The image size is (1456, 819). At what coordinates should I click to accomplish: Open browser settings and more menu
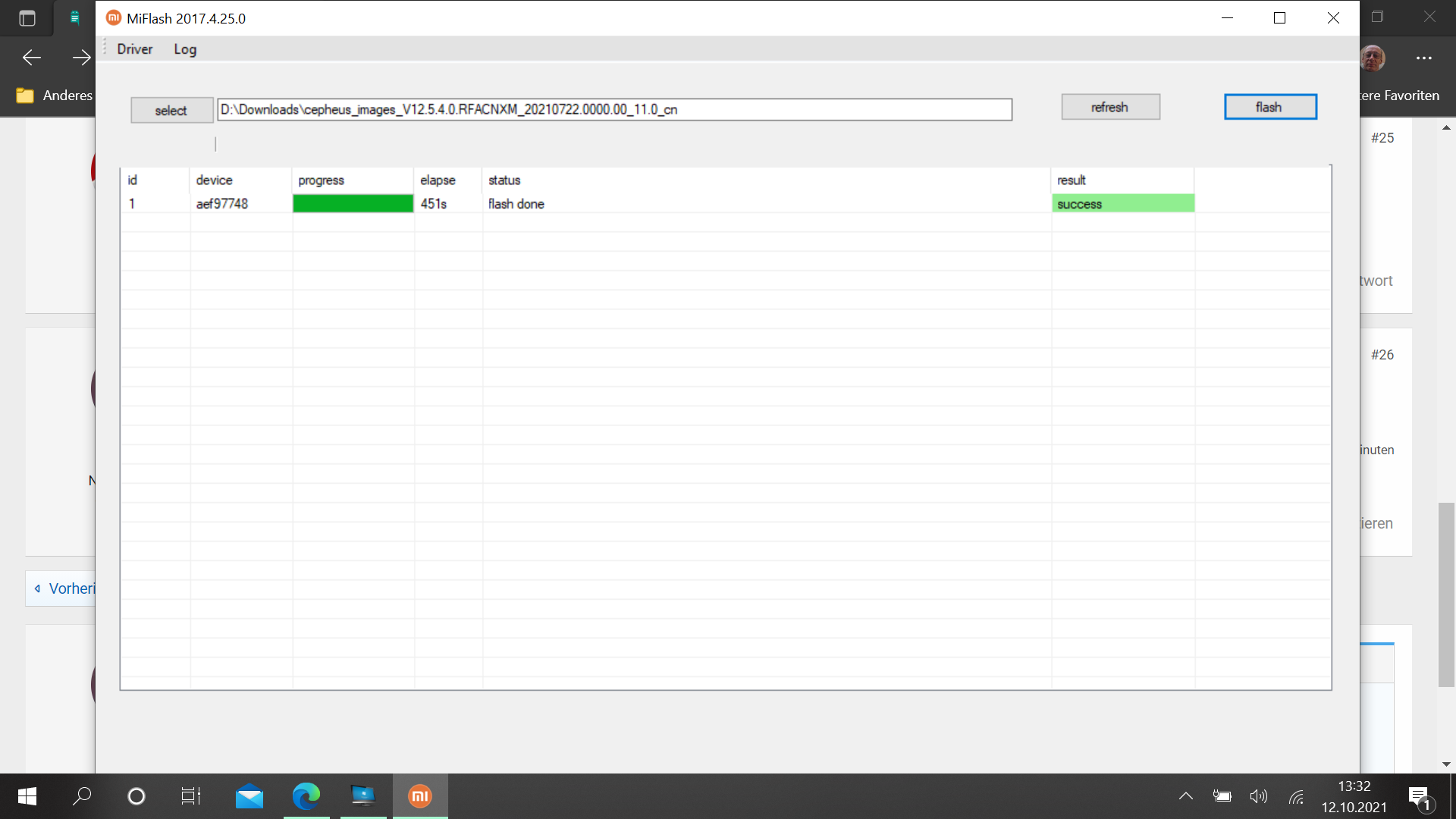pos(1424,58)
